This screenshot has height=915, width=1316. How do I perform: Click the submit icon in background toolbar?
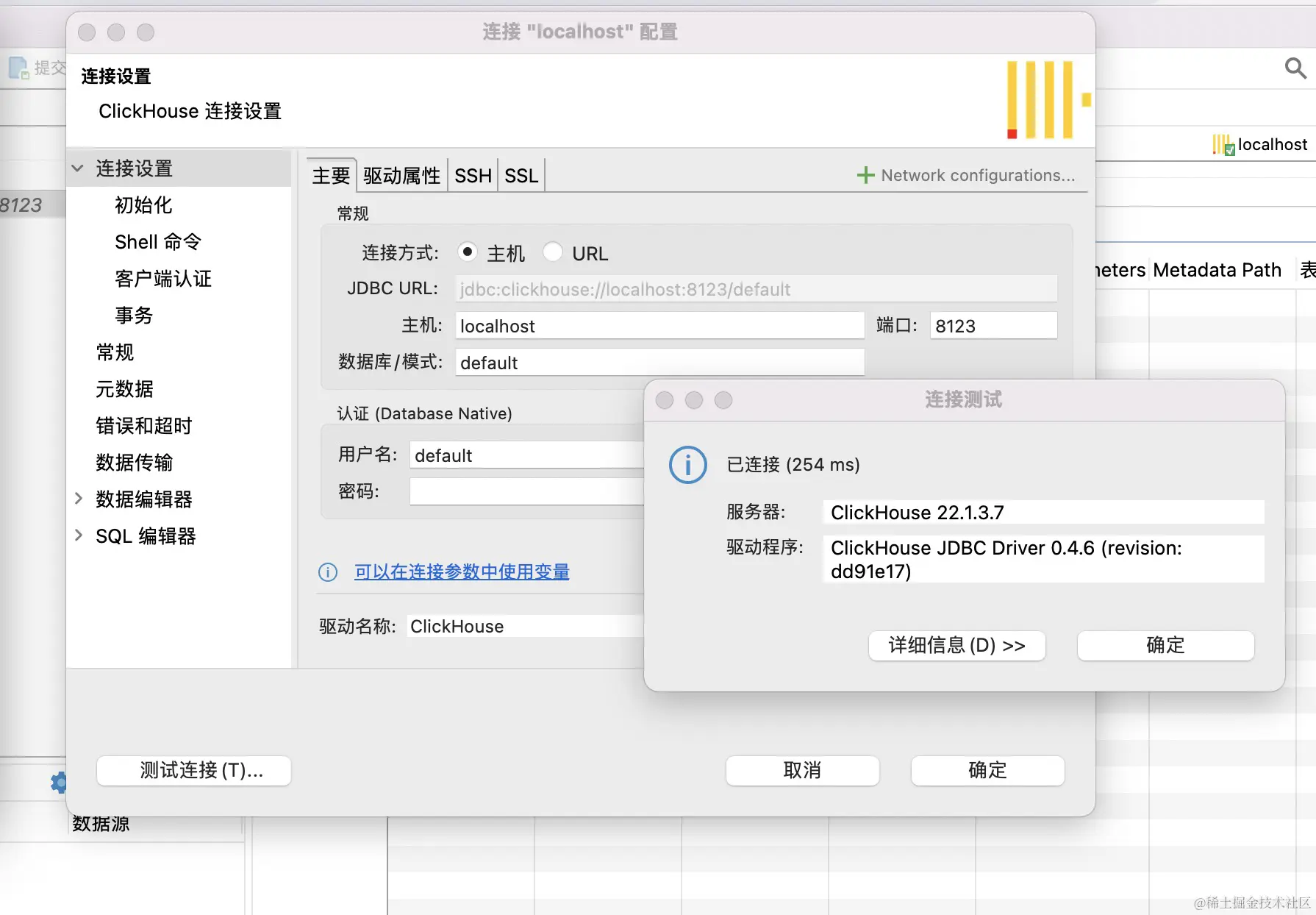[18, 68]
